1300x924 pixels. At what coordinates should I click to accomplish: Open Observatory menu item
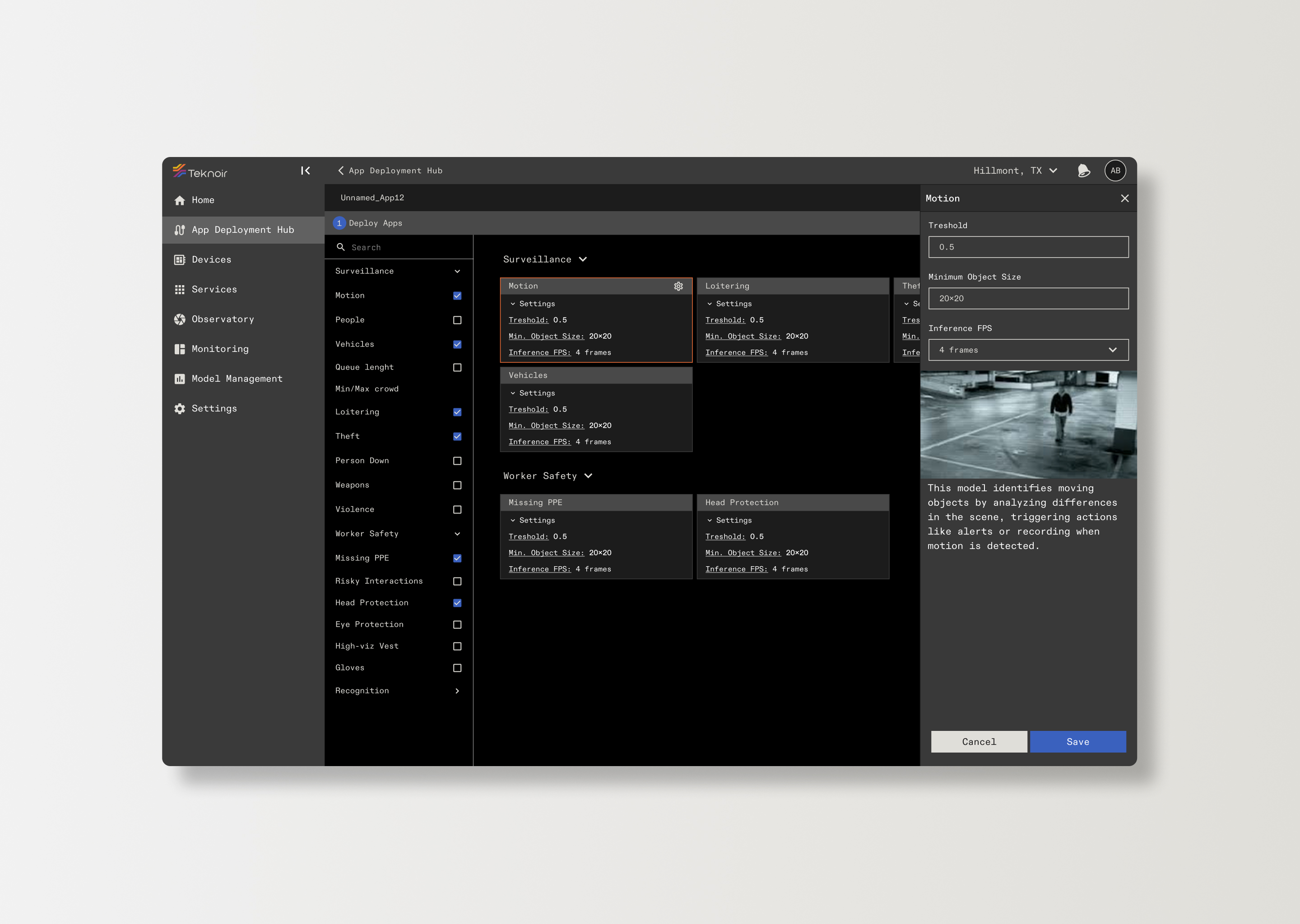tap(244, 319)
